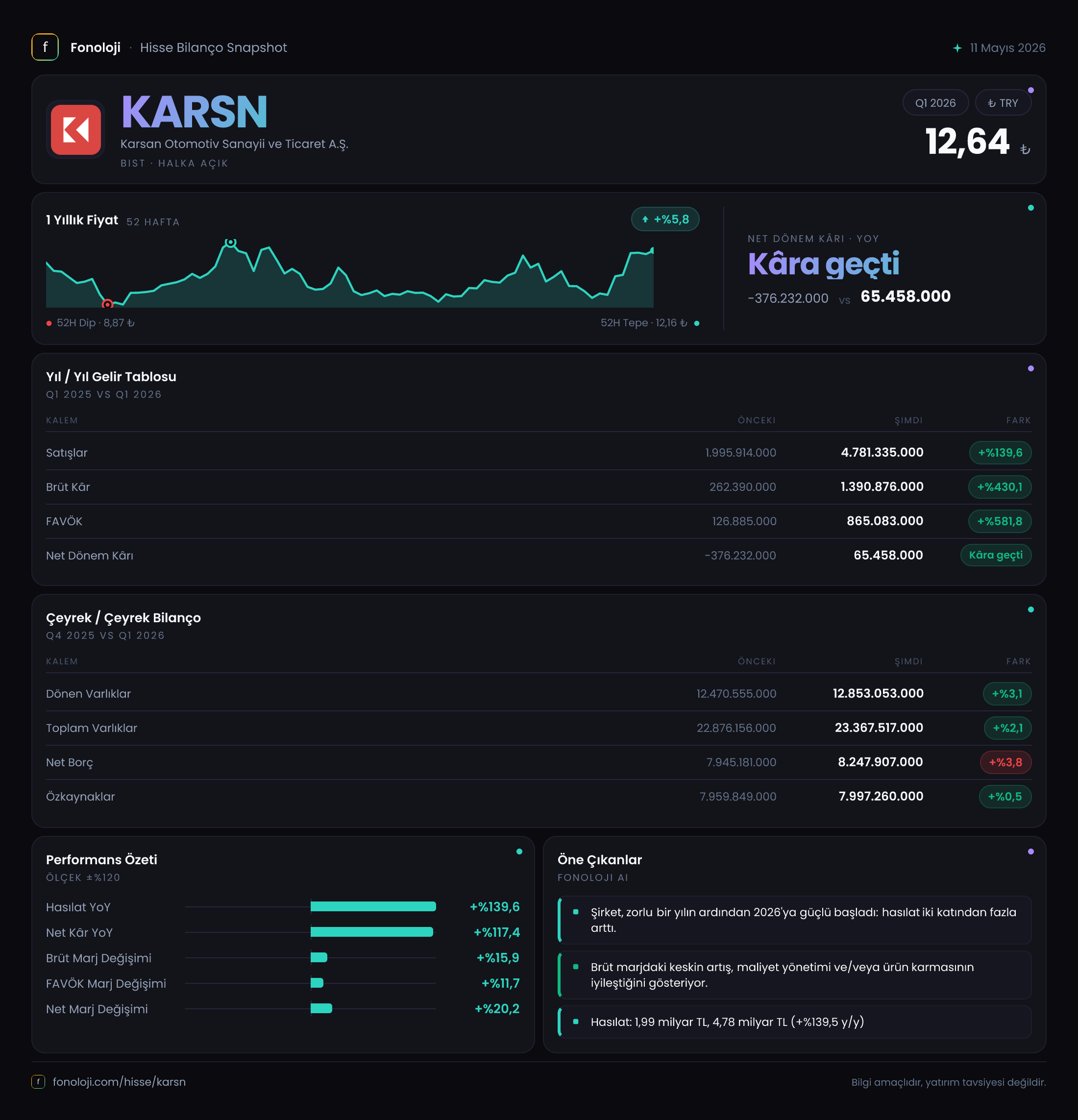Viewport: 1078px width, 1120px height.
Task: Click the FAVÖK current value 865.083.000
Action: (885, 521)
